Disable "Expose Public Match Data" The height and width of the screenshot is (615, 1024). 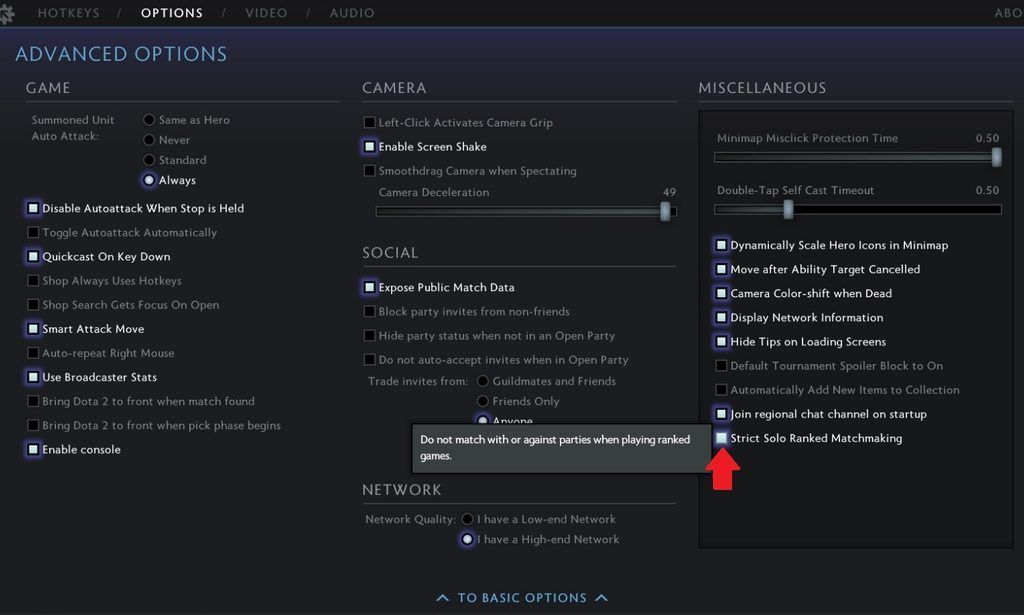pos(369,287)
